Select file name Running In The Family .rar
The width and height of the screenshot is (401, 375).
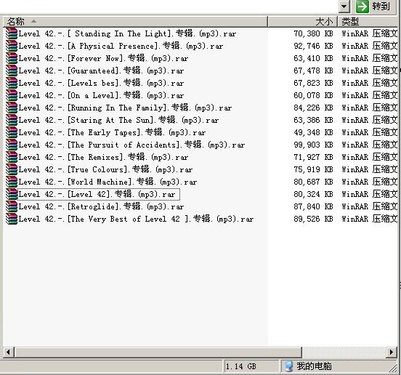point(125,108)
